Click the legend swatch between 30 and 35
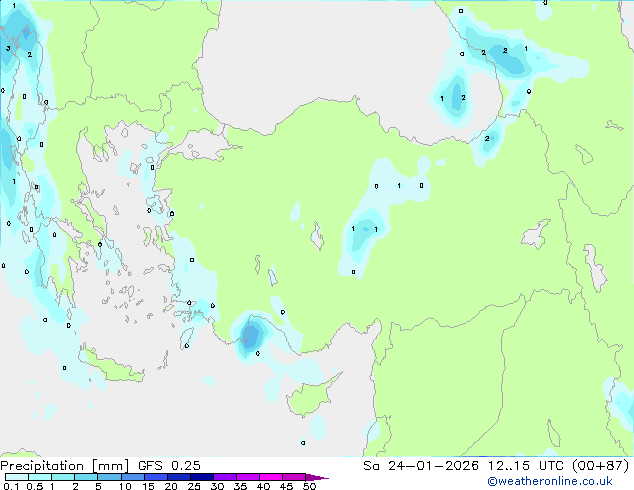Image resolution: width=634 pixels, height=490 pixels. click(225, 477)
